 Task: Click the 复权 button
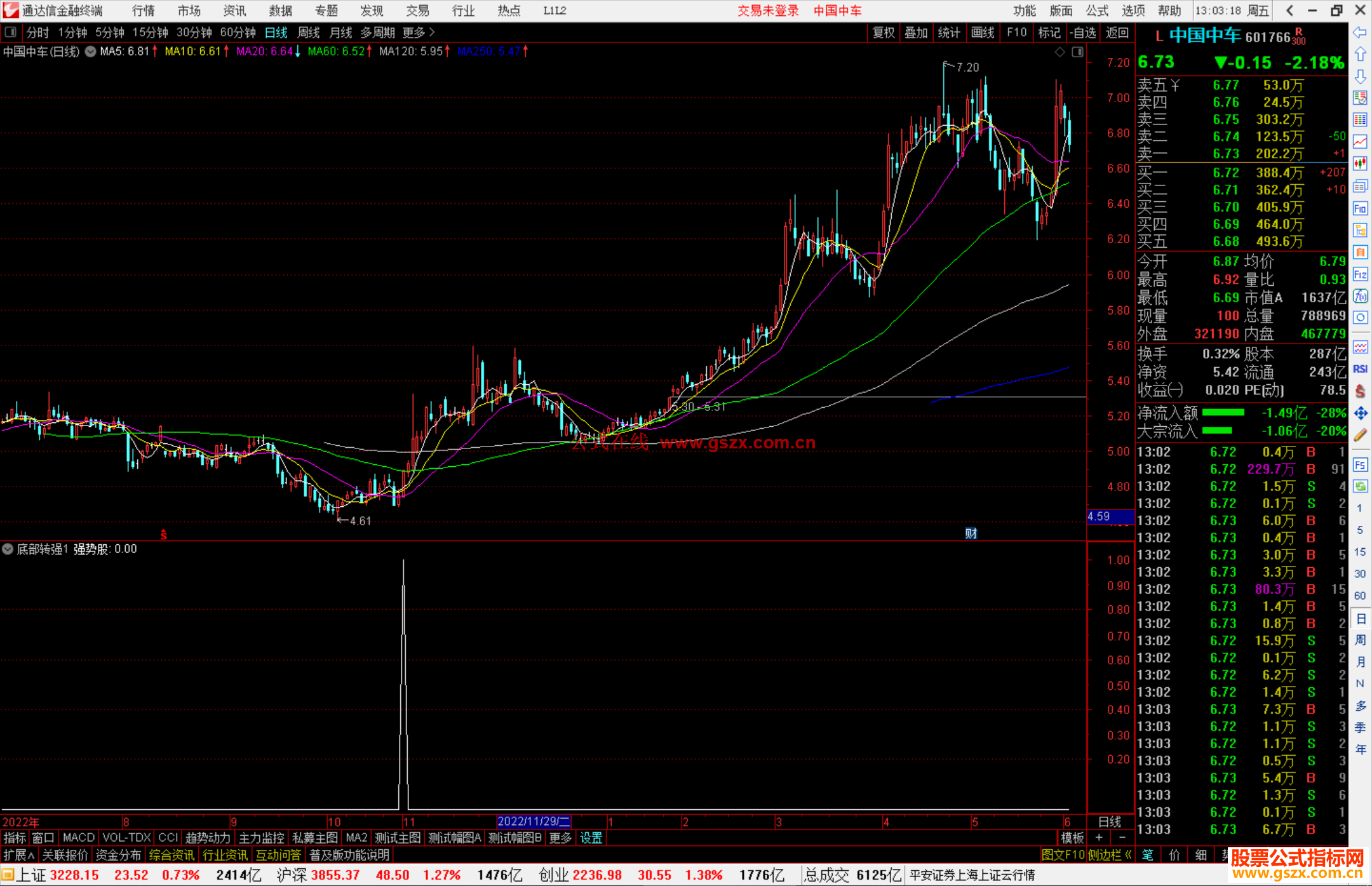pos(883,32)
